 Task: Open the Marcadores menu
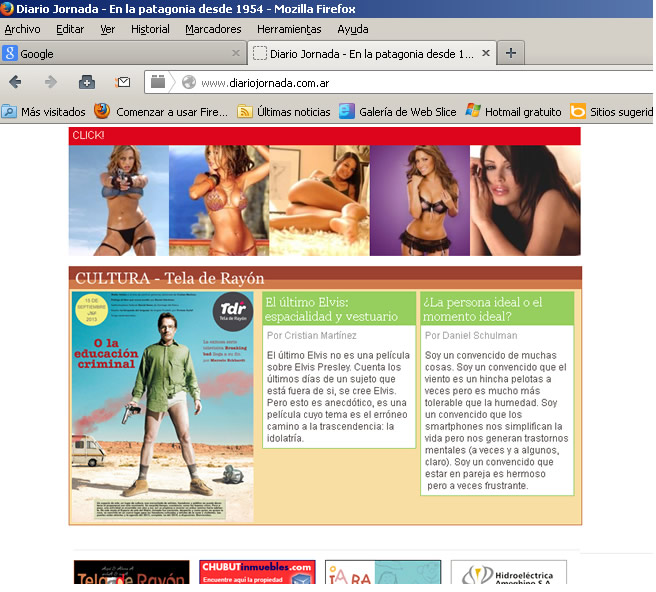213,29
